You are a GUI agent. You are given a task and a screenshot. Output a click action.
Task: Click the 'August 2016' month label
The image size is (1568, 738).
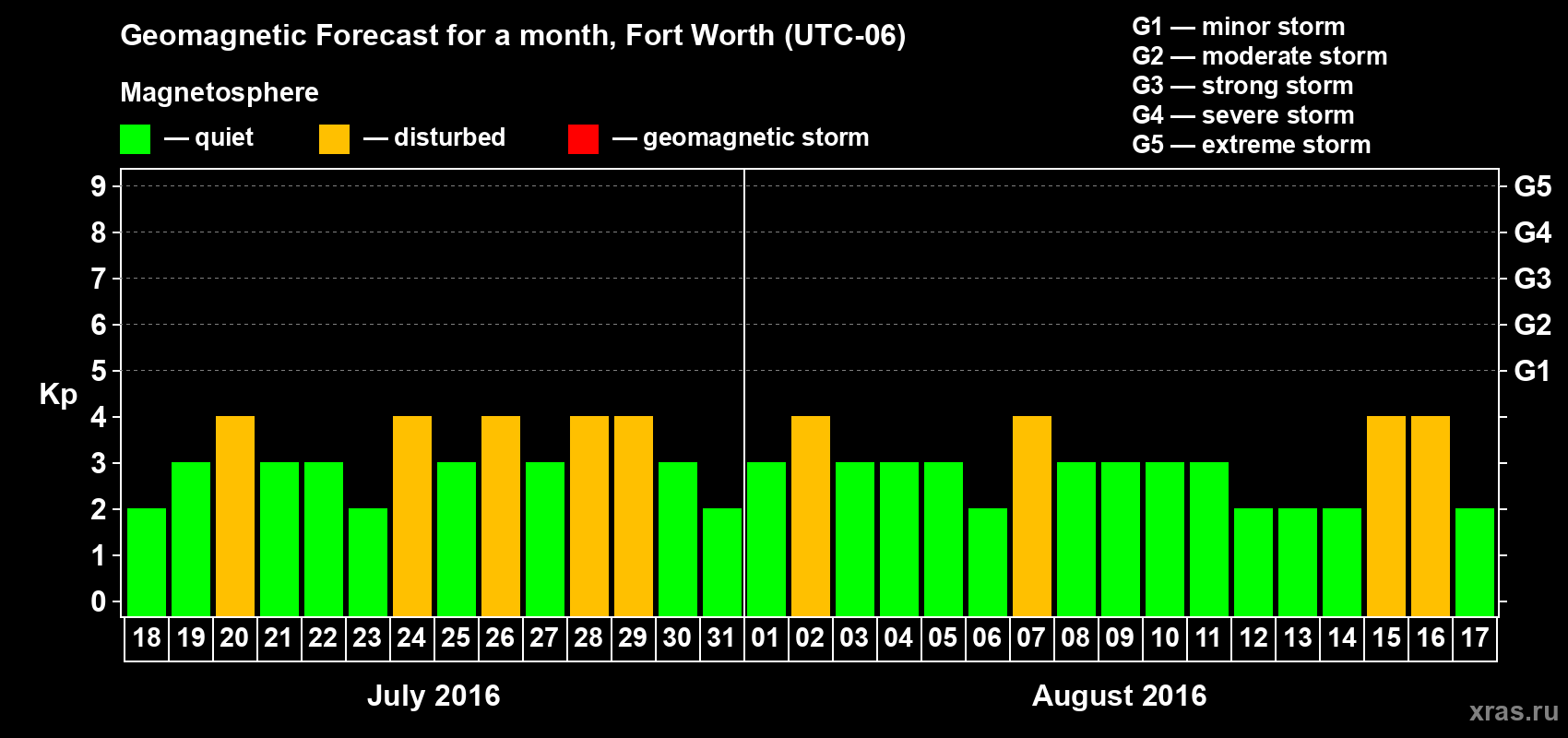1119,696
